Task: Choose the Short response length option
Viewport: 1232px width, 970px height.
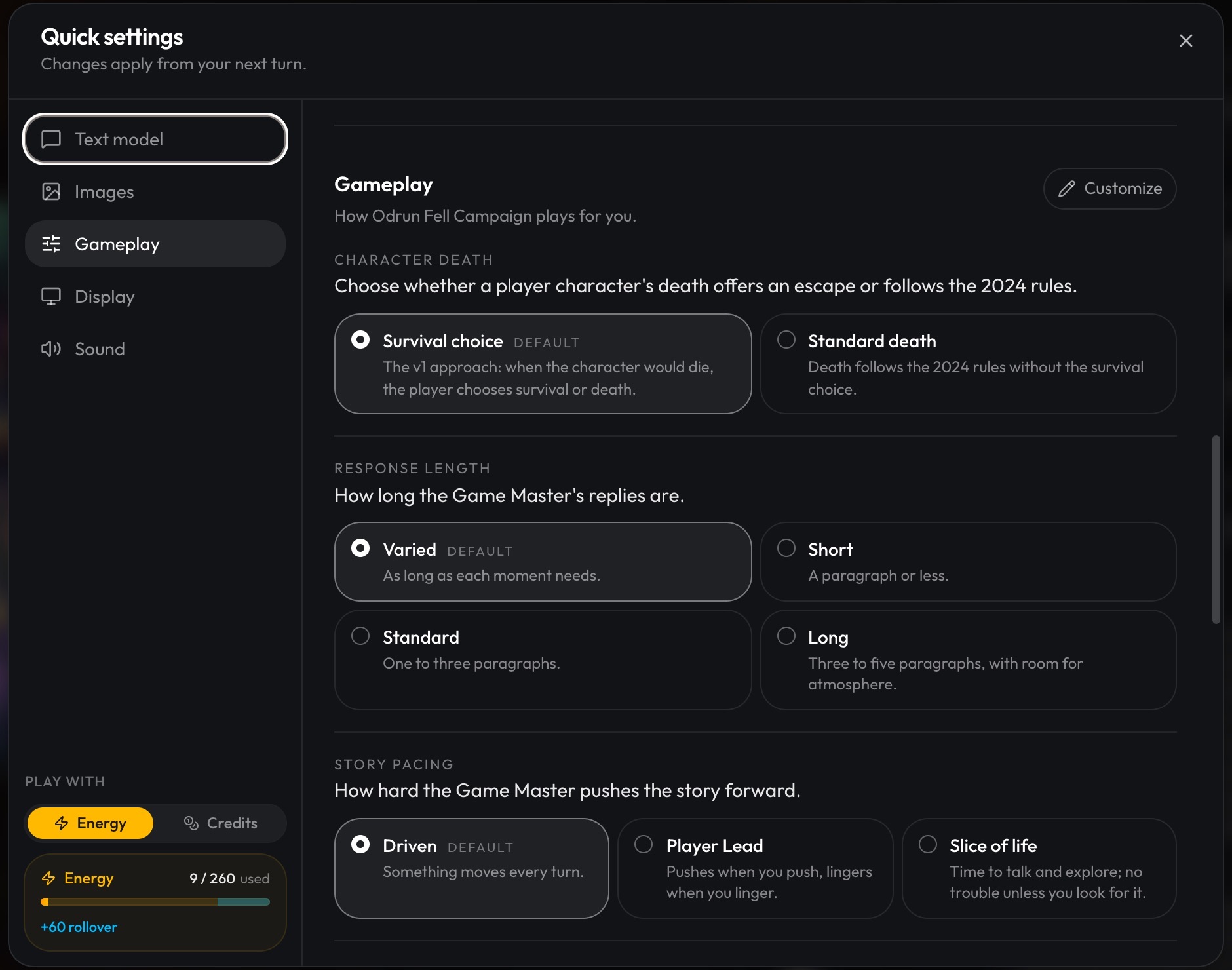Action: point(968,562)
